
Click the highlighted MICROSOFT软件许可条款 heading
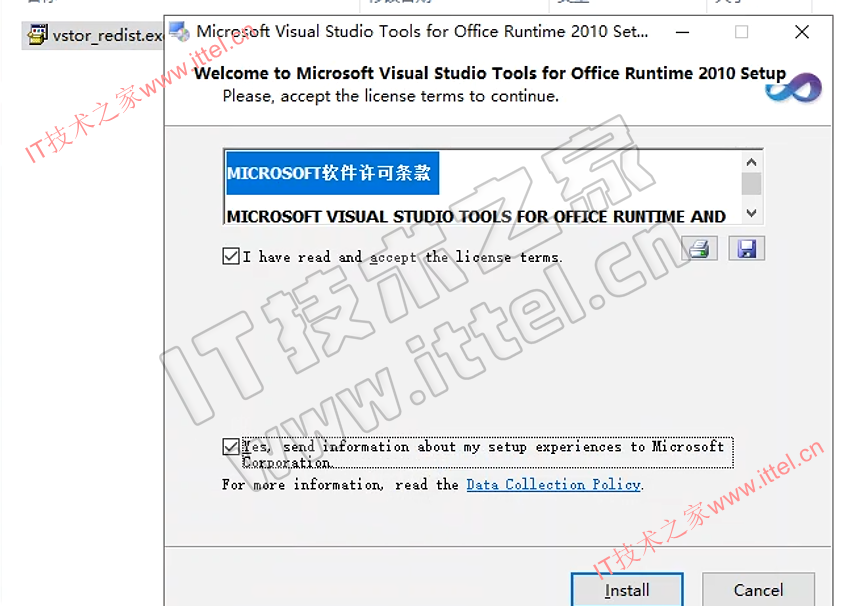click(x=332, y=173)
